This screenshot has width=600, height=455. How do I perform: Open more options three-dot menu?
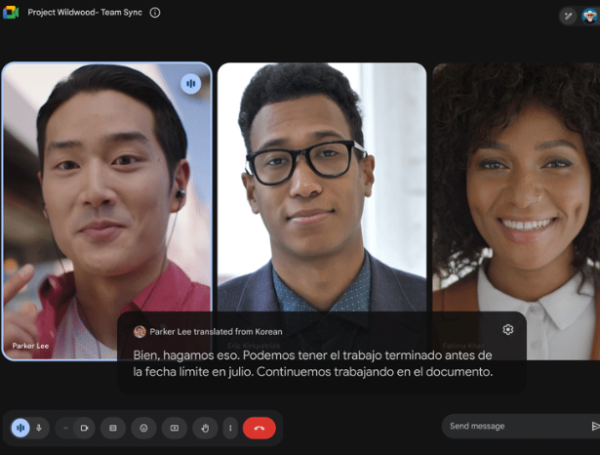pyautogui.click(x=230, y=428)
